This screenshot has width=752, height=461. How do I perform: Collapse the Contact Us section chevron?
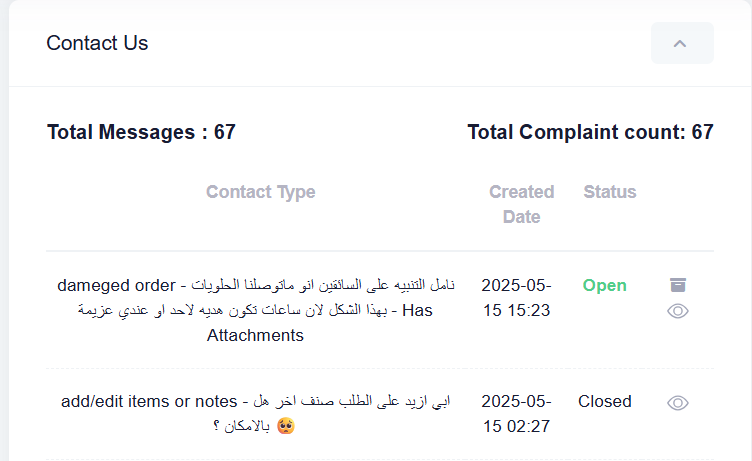point(682,43)
